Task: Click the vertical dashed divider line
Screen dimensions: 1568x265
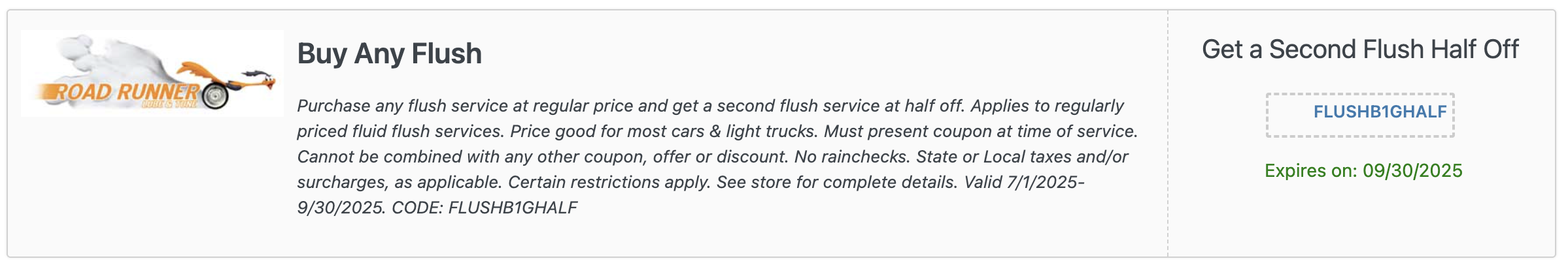Action: [1168, 133]
